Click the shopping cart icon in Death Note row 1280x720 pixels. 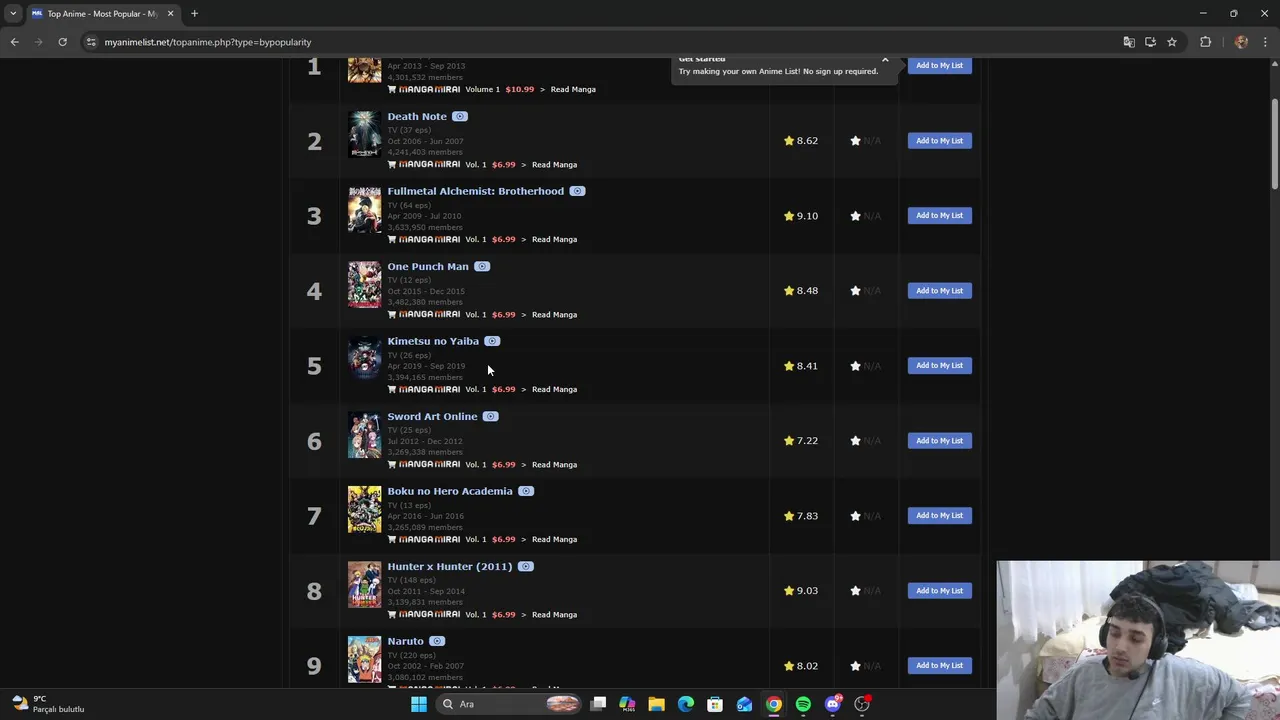tap(392, 164)
